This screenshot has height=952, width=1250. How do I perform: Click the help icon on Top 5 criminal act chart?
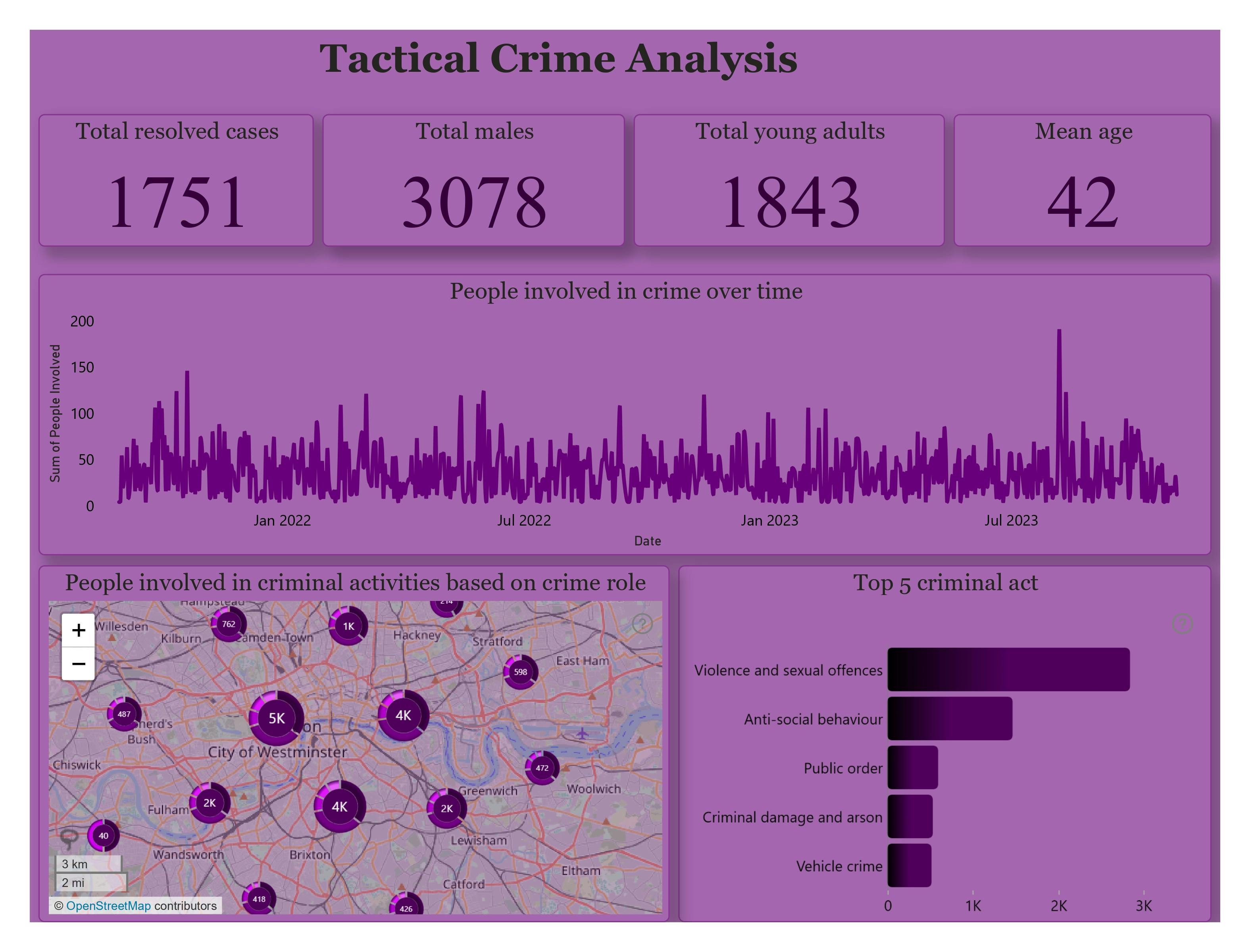(1182, 624)
